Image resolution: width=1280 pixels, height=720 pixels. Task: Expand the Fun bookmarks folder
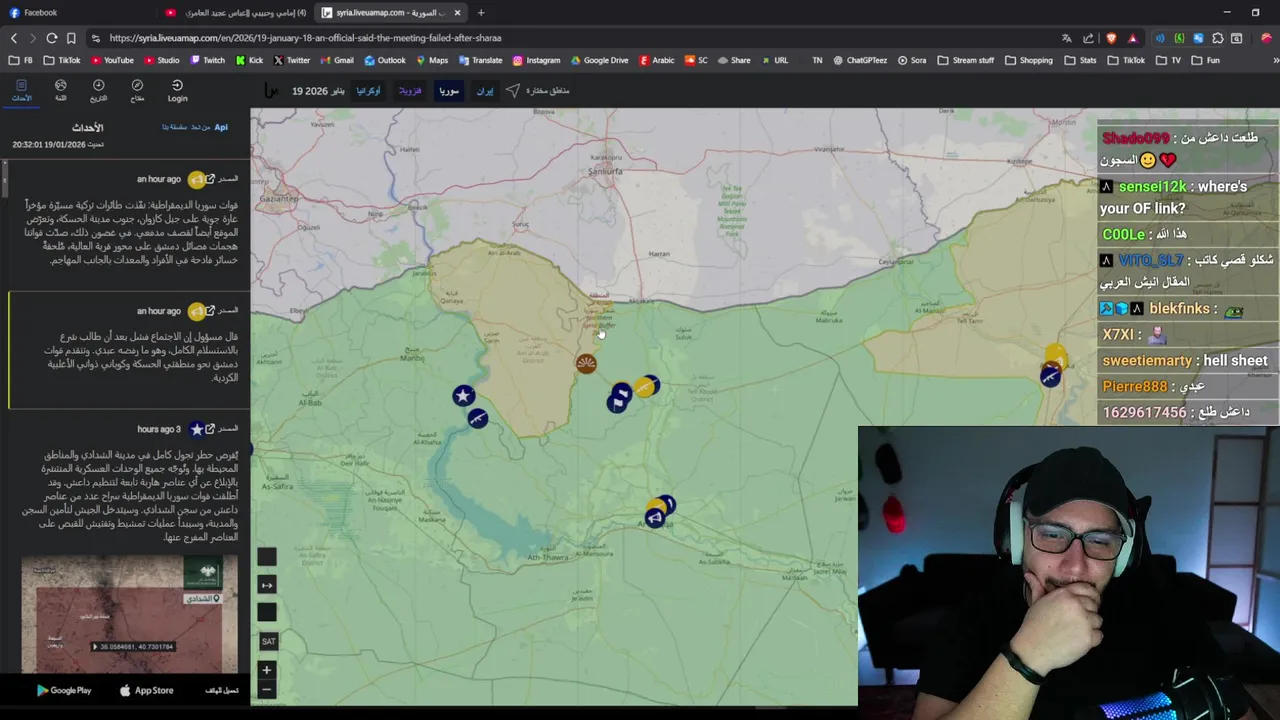1206,60
